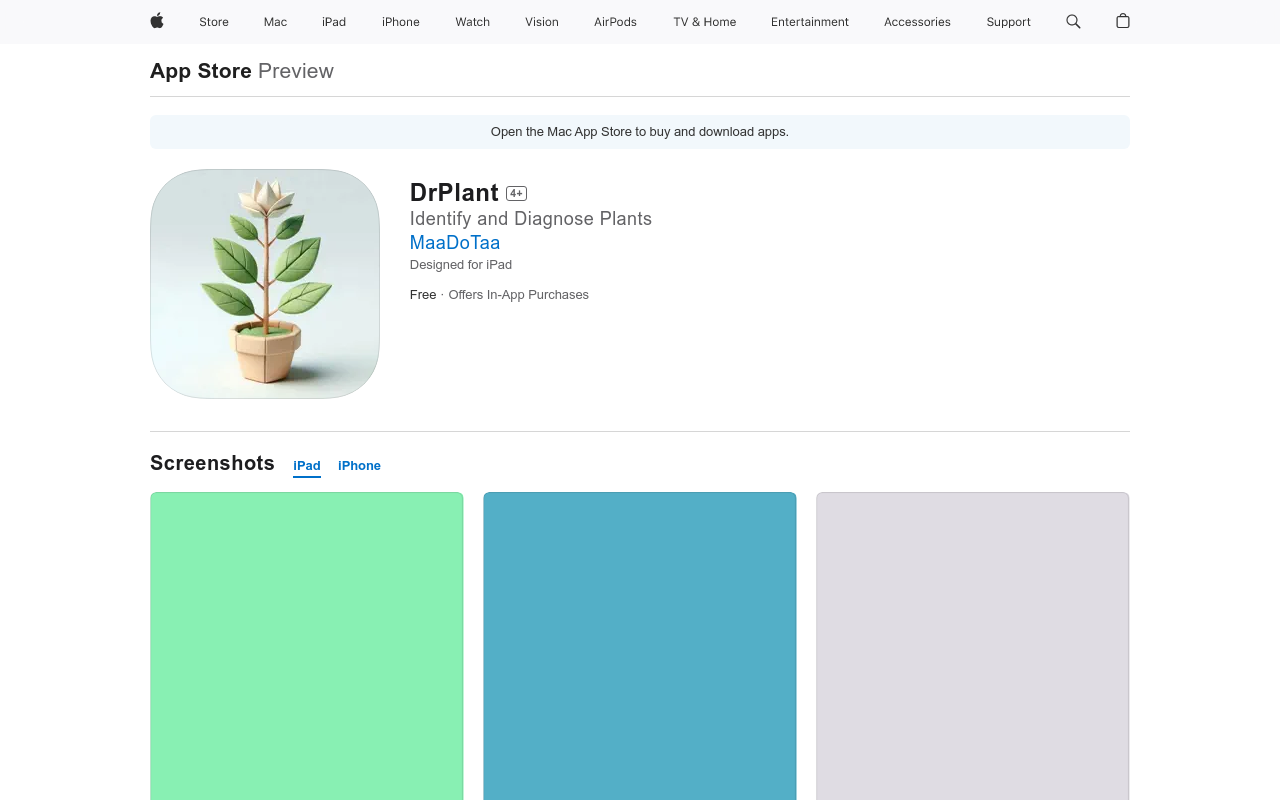The width and height of the screenshot is (1280, 800).
Task: Click 'Offers In-App Purchases' text
Action: tap(519, 295)
